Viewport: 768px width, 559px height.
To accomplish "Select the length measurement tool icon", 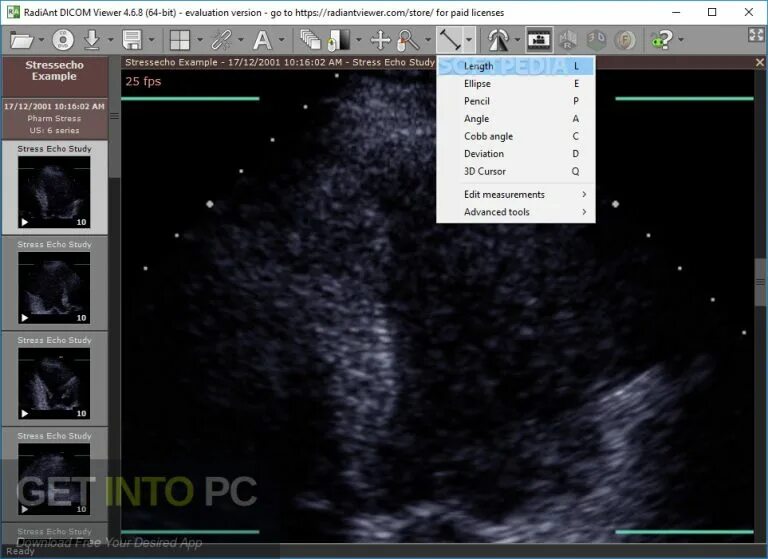I will pos(450,40).
